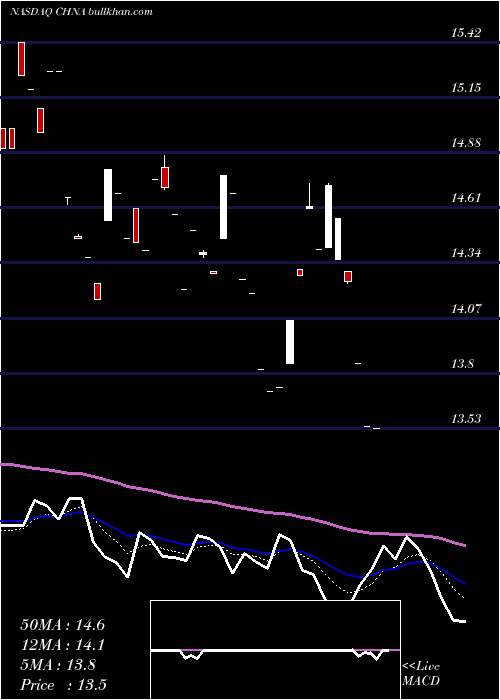
Task: Click the 5MA : 13.8 readout
Action: click(58, 665)
